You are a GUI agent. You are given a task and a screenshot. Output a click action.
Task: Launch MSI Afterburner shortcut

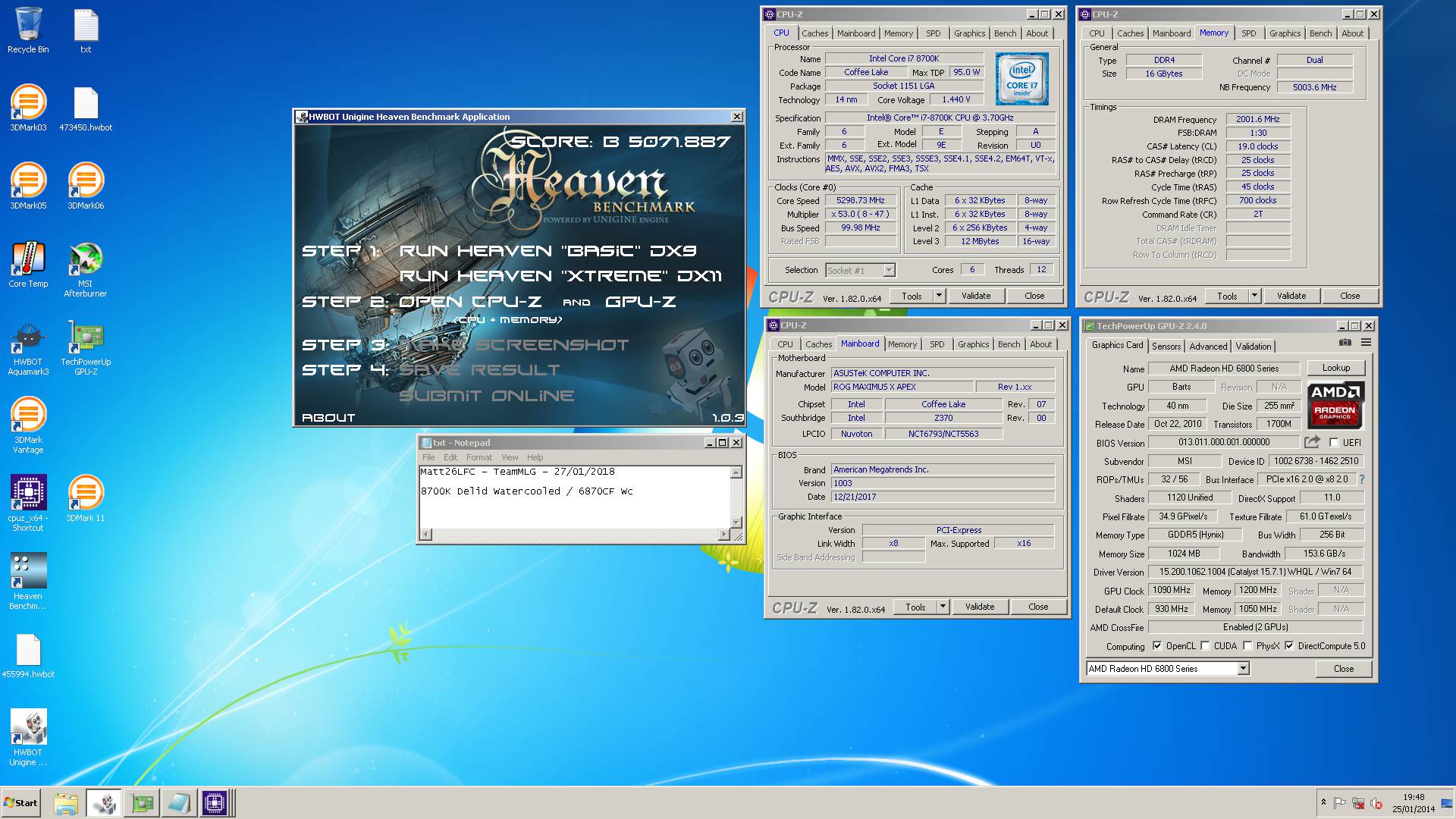pos(86,269)
